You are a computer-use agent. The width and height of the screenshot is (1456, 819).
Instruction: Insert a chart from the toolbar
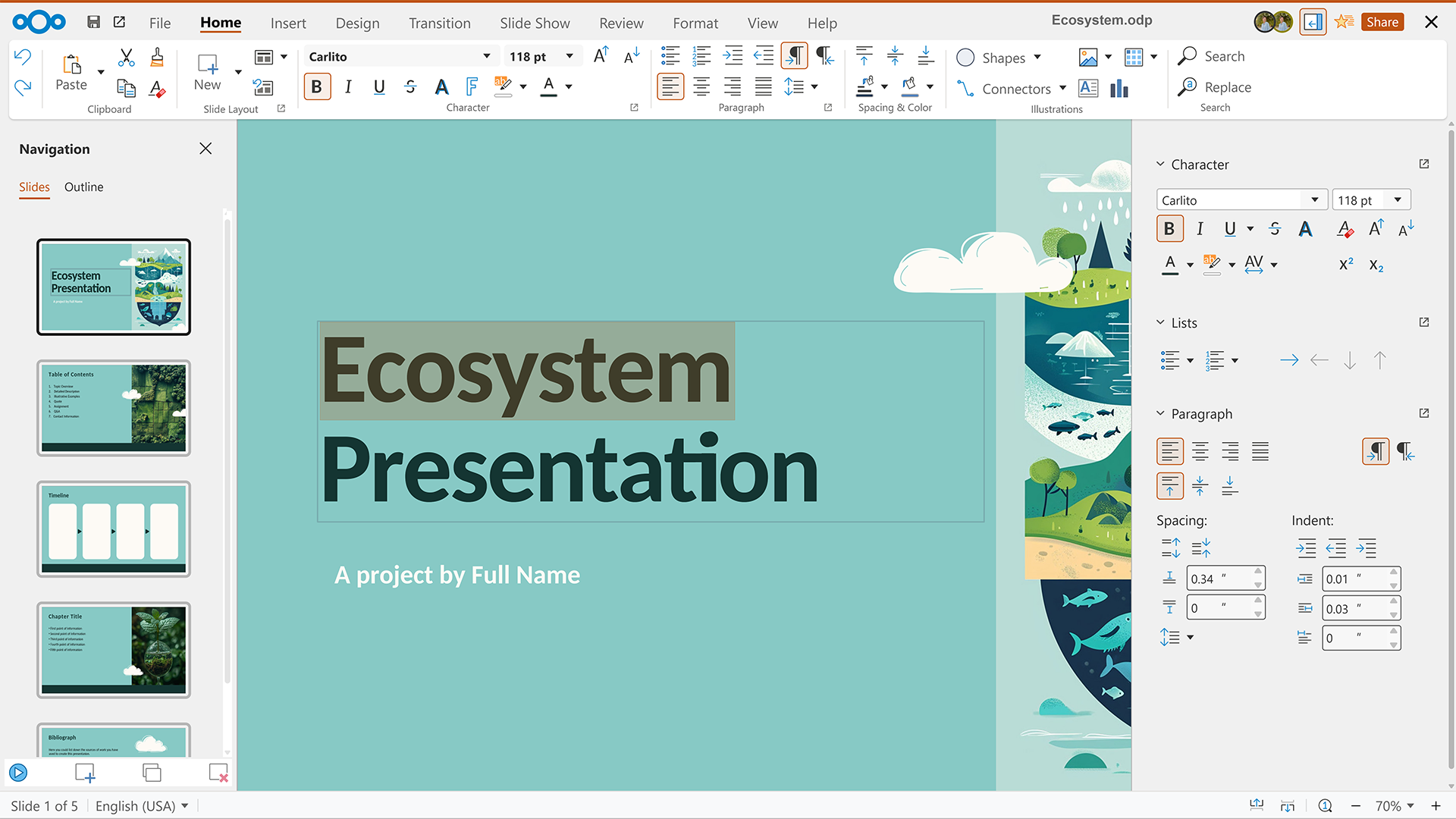(1119, 89)
